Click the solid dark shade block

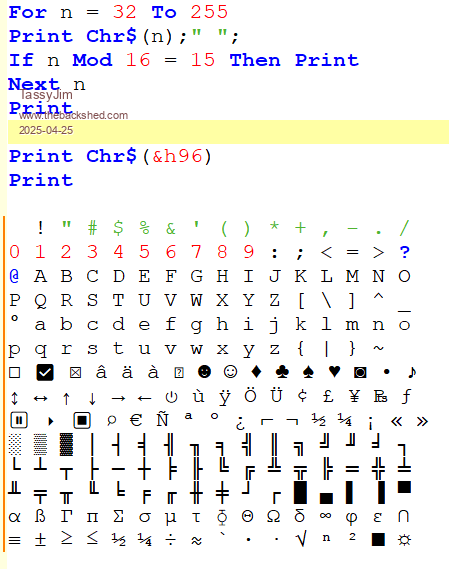tap(66, 445)
